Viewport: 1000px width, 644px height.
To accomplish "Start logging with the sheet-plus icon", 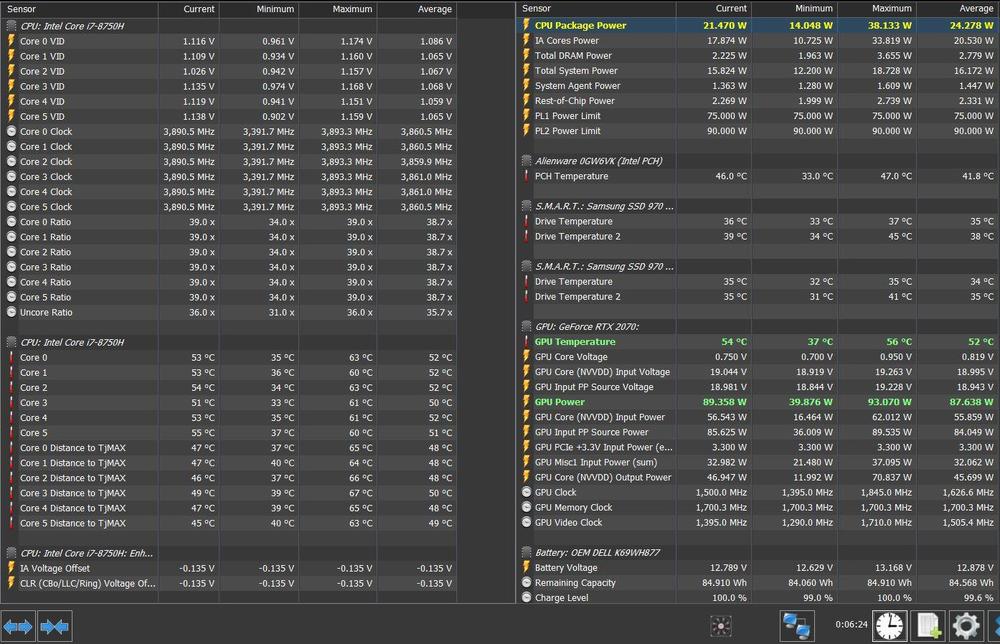I will 929,626.
